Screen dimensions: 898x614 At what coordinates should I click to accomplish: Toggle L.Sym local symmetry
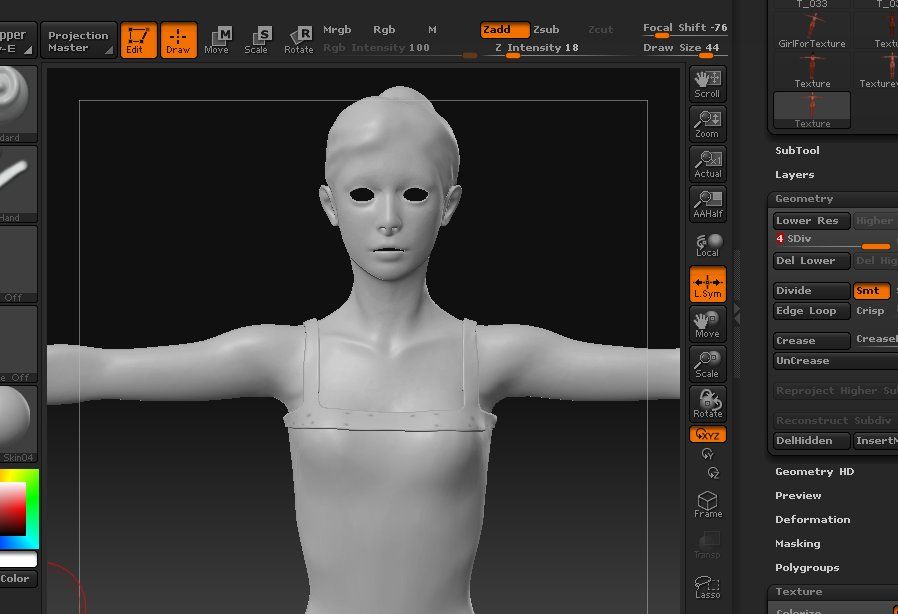(x=708, y=283)
